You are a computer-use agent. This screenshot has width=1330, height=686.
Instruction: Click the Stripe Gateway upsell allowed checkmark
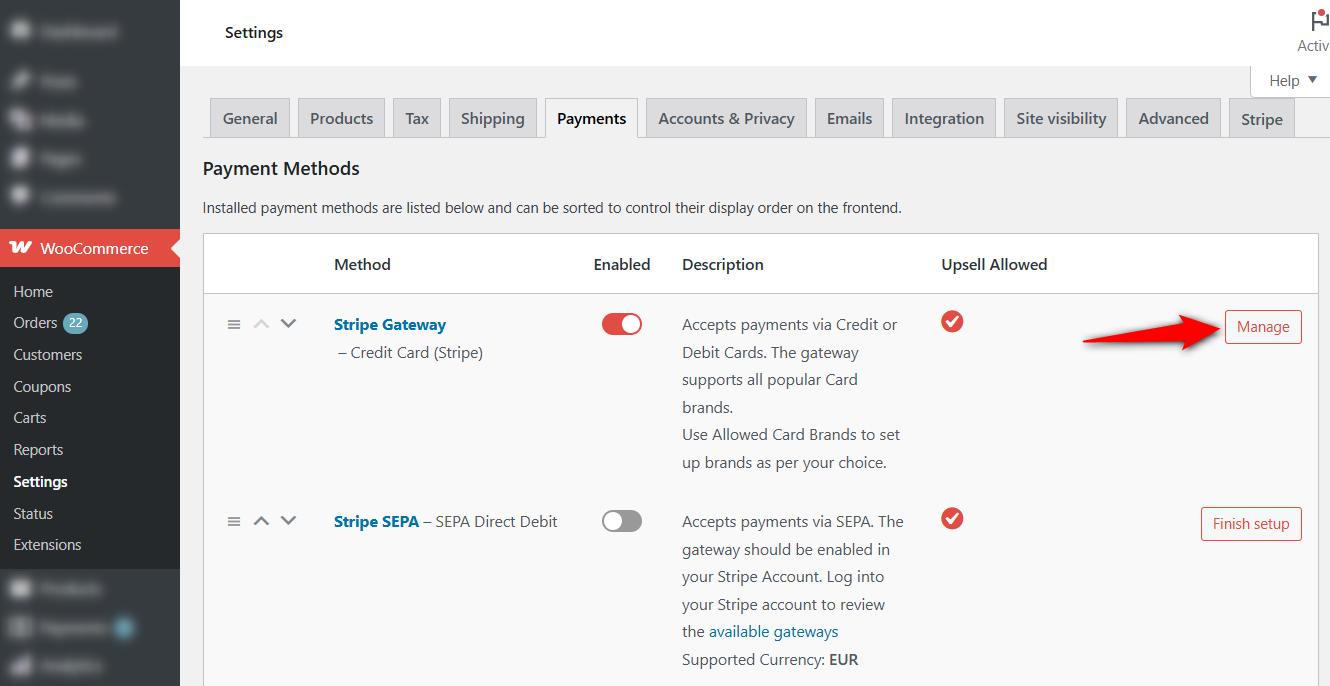(952, 321)
